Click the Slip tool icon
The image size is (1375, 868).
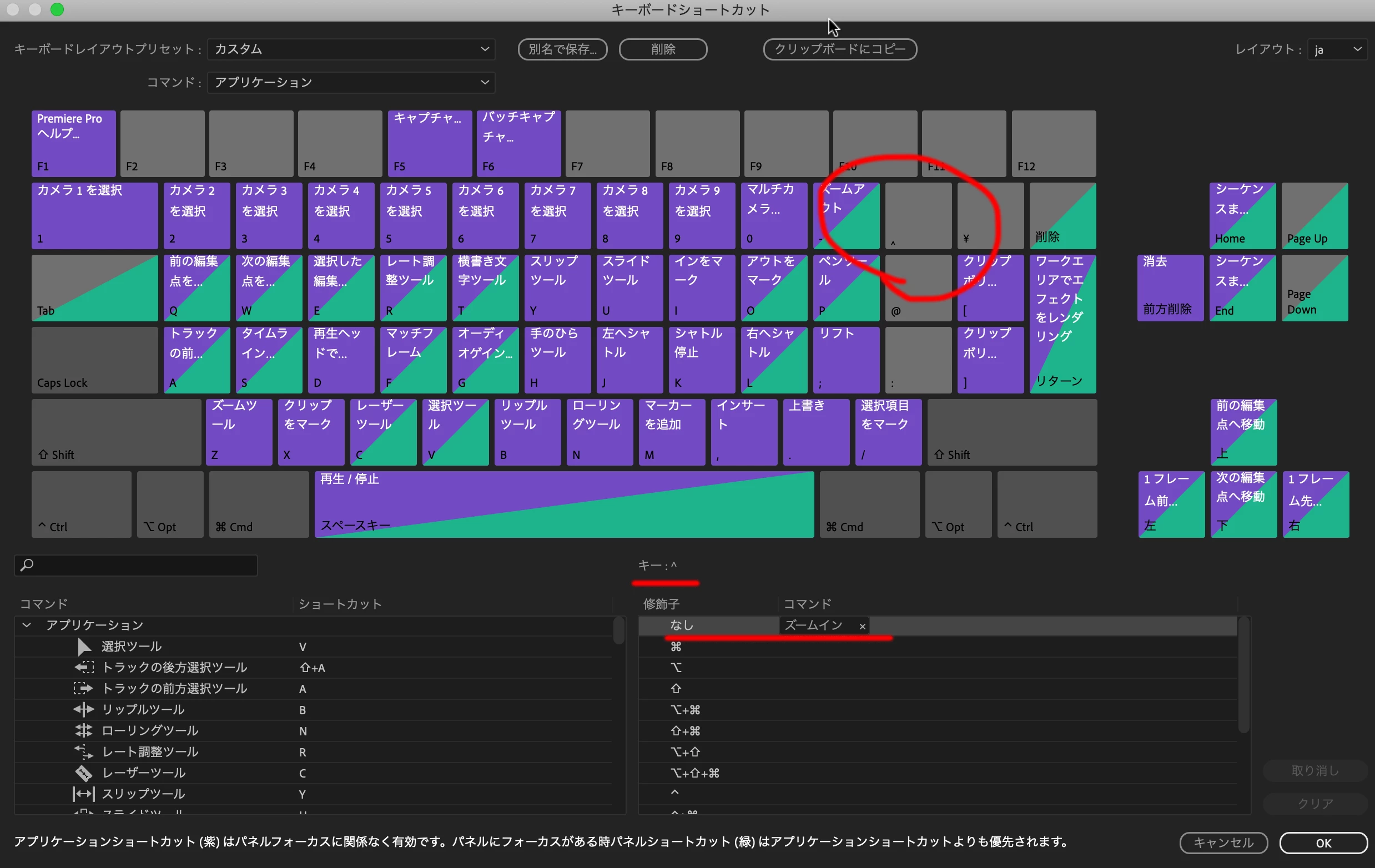click(84, 794)
